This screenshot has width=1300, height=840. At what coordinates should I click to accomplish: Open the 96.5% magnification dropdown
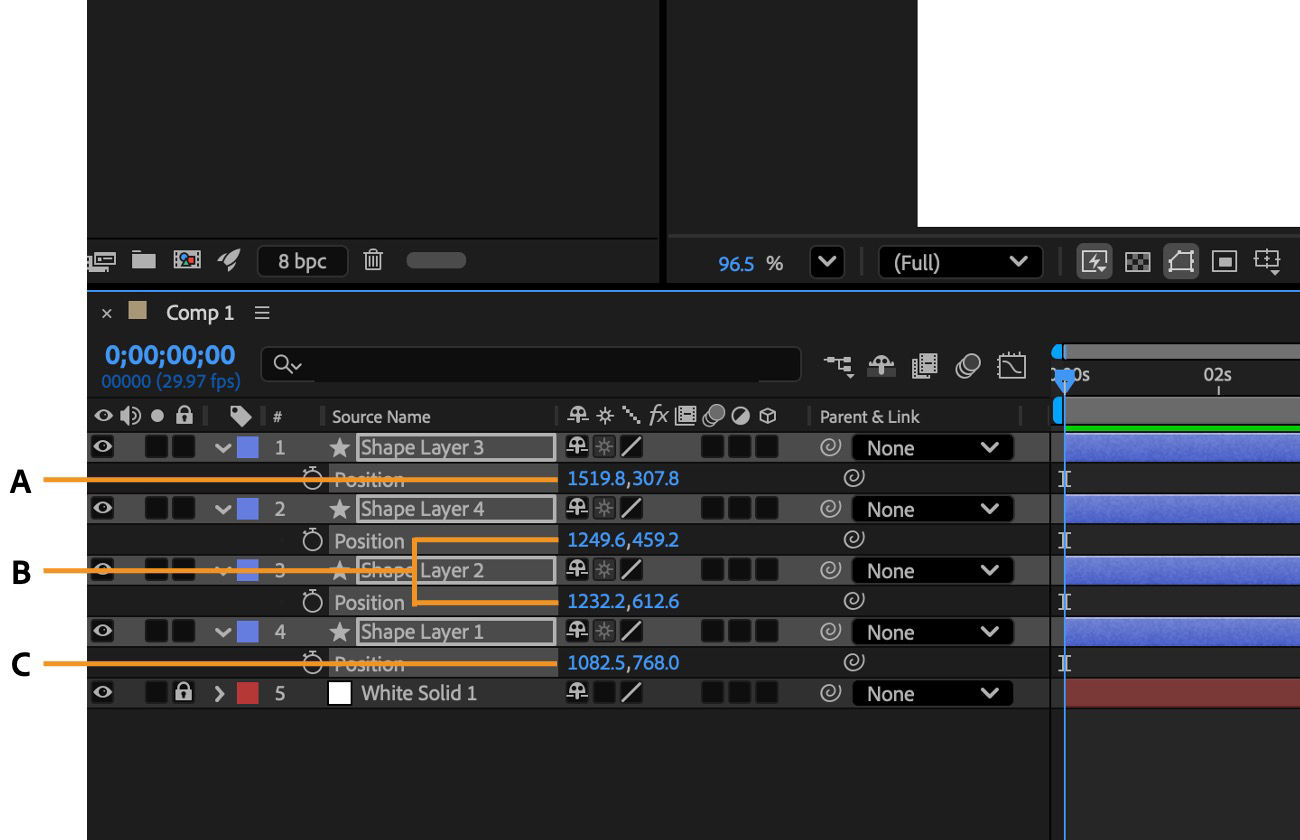point(827,263)
